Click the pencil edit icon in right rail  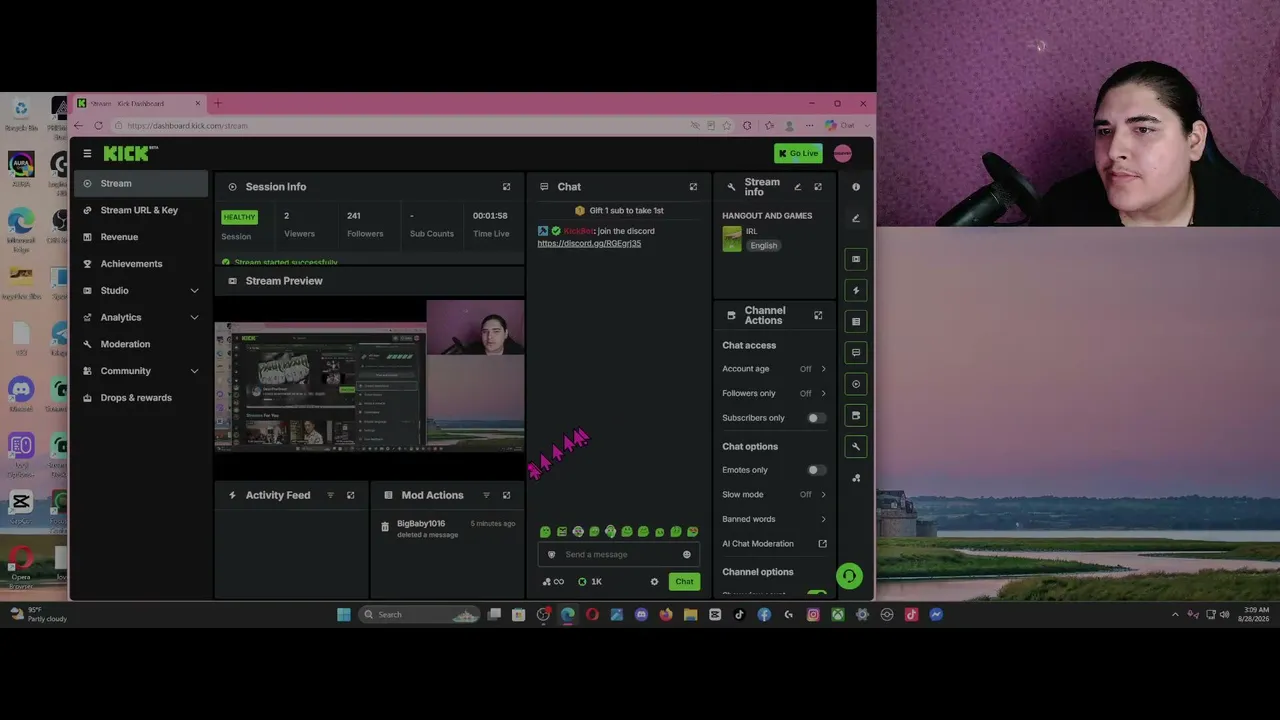pyautogui.click(x=855, y=218)
